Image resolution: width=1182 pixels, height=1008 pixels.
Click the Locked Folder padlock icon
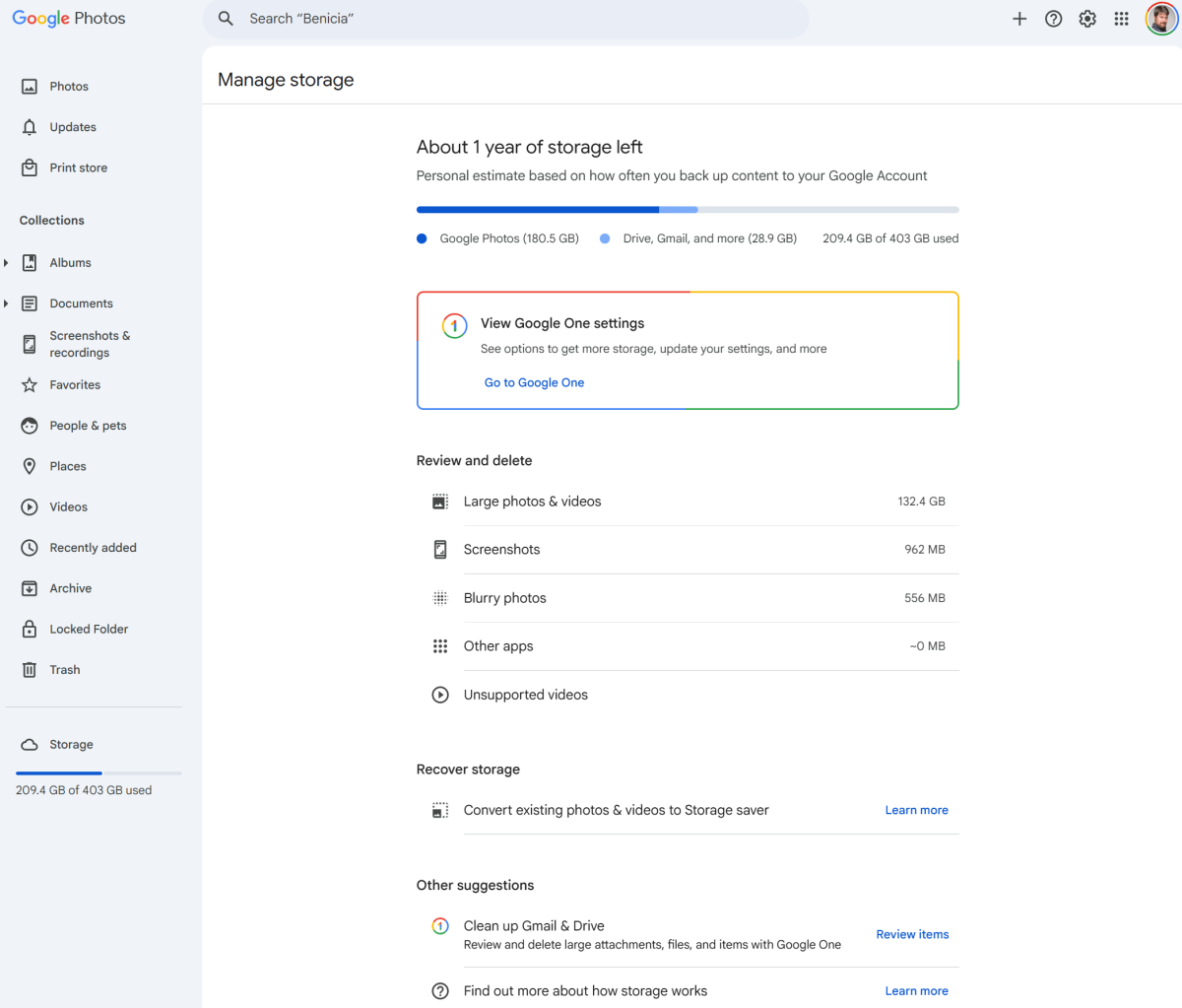click(30, 629)
